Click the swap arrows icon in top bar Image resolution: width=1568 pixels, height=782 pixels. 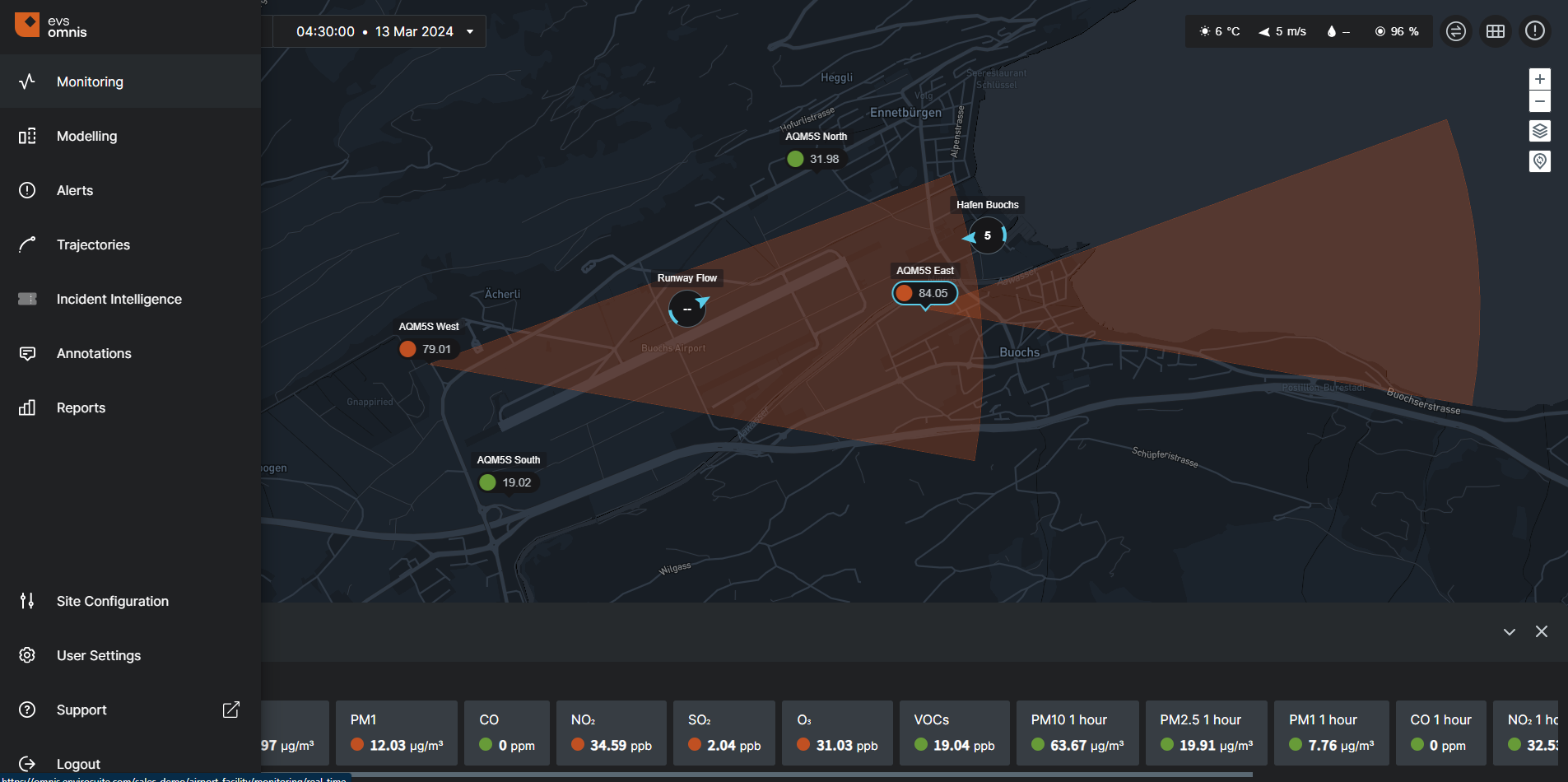coord(1455,31)
